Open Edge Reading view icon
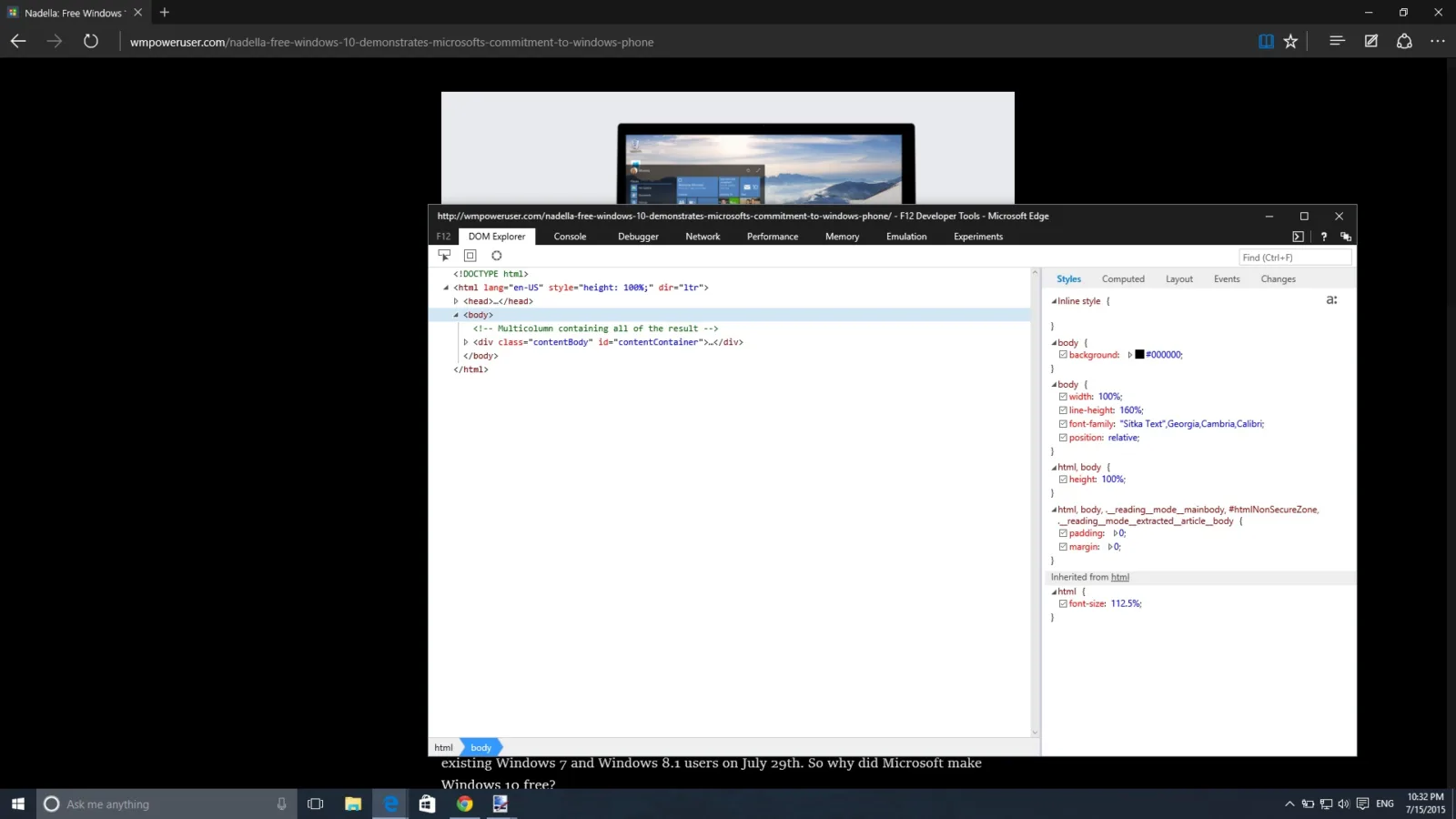 1266,41
